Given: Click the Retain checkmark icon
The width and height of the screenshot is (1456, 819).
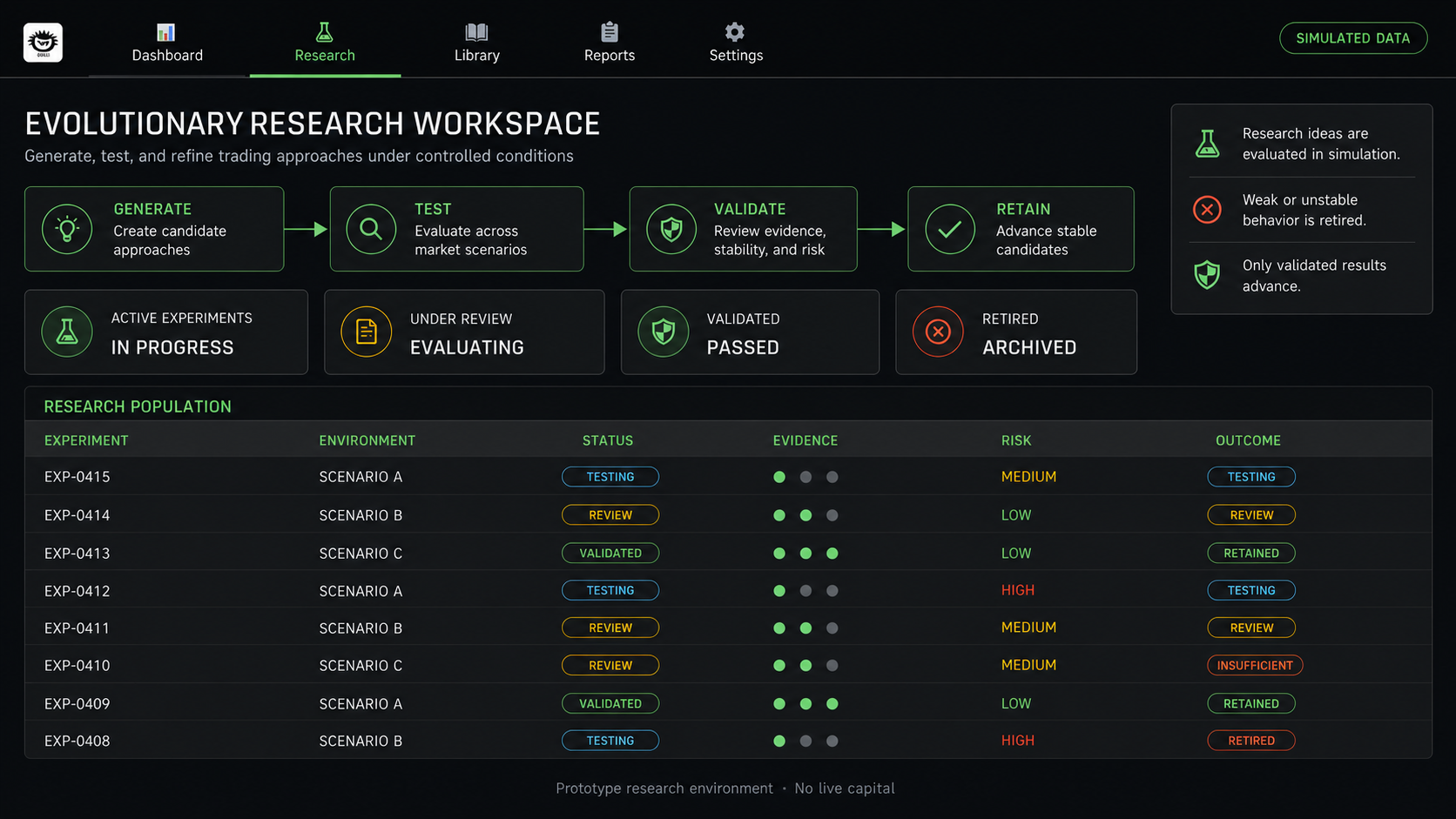Looking at the screenshot, I should click(x=950, y=229).
